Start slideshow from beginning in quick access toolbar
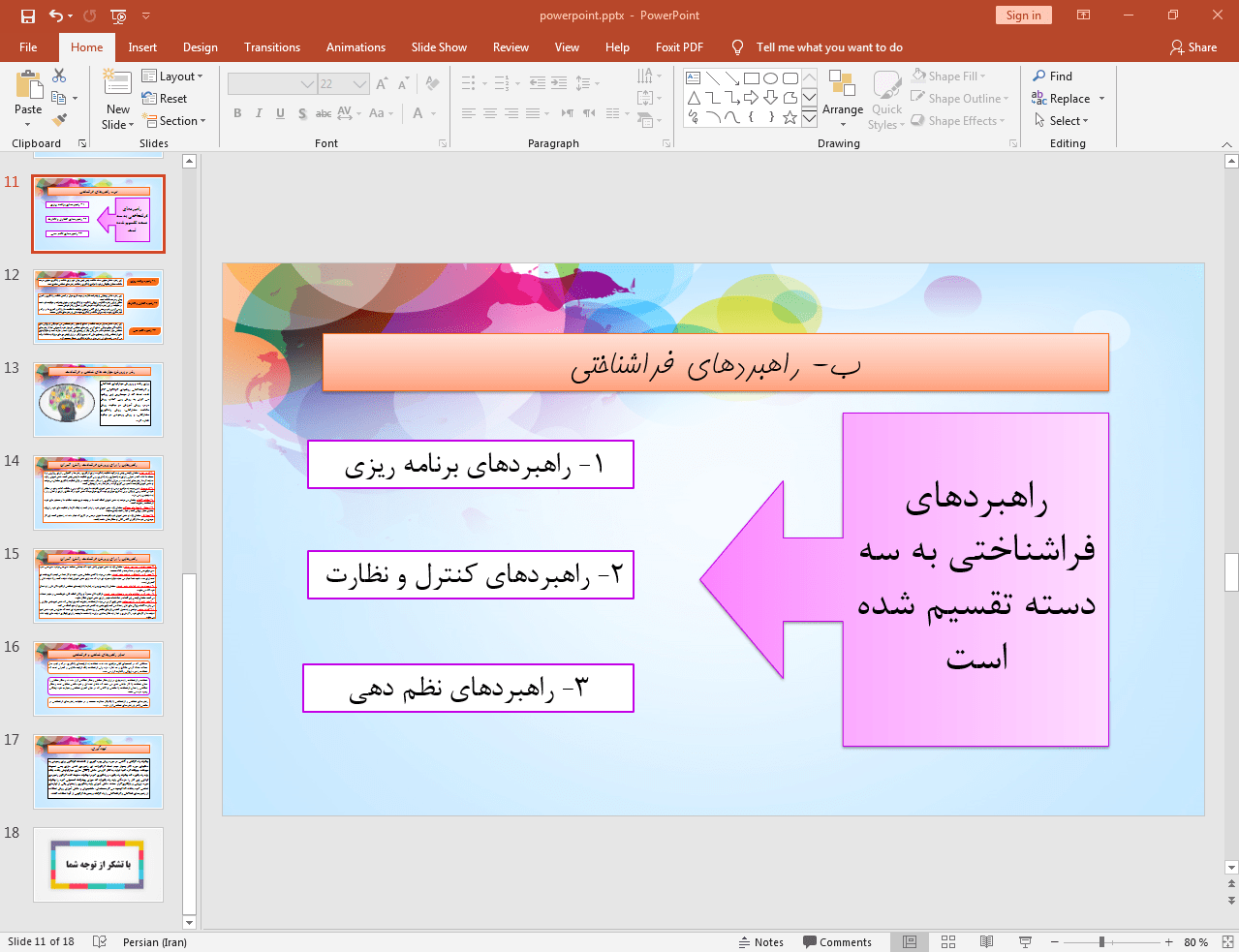 coord(118,15)
